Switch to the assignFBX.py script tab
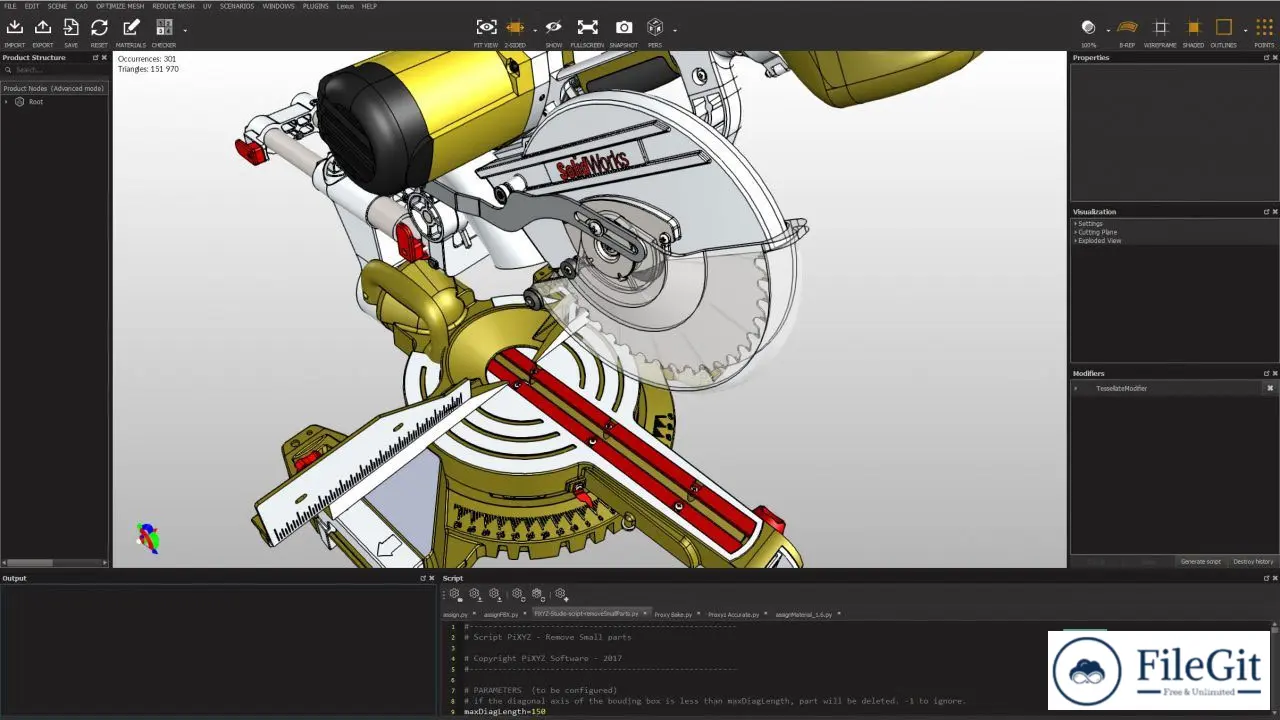1280x720 pixels. click(501, 614)
